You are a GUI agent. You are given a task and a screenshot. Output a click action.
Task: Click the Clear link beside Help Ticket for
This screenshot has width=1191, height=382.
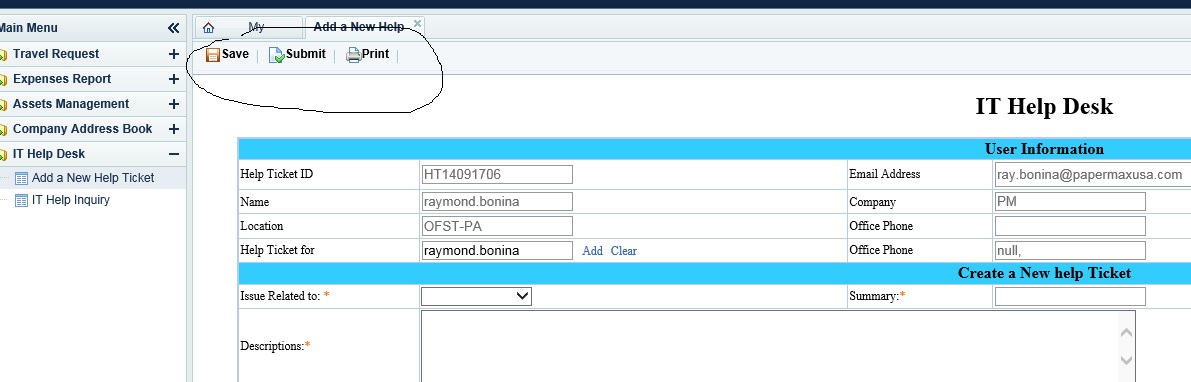click(624, 251)
